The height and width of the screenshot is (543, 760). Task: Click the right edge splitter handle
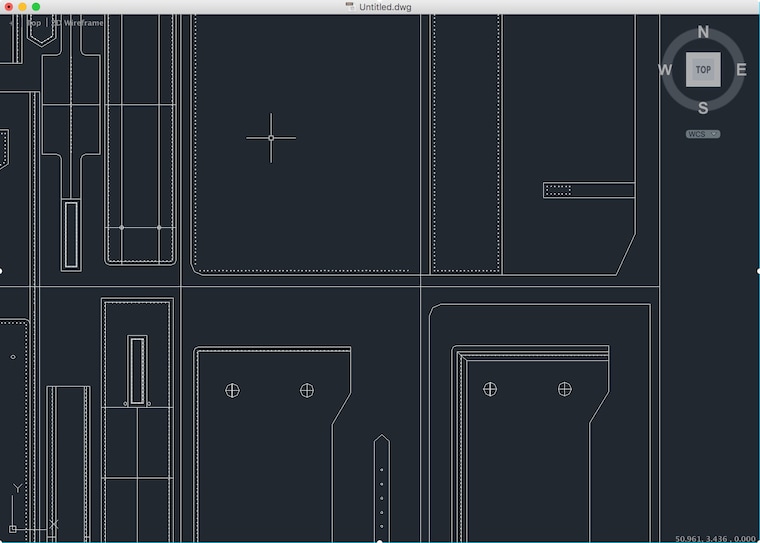758,271
